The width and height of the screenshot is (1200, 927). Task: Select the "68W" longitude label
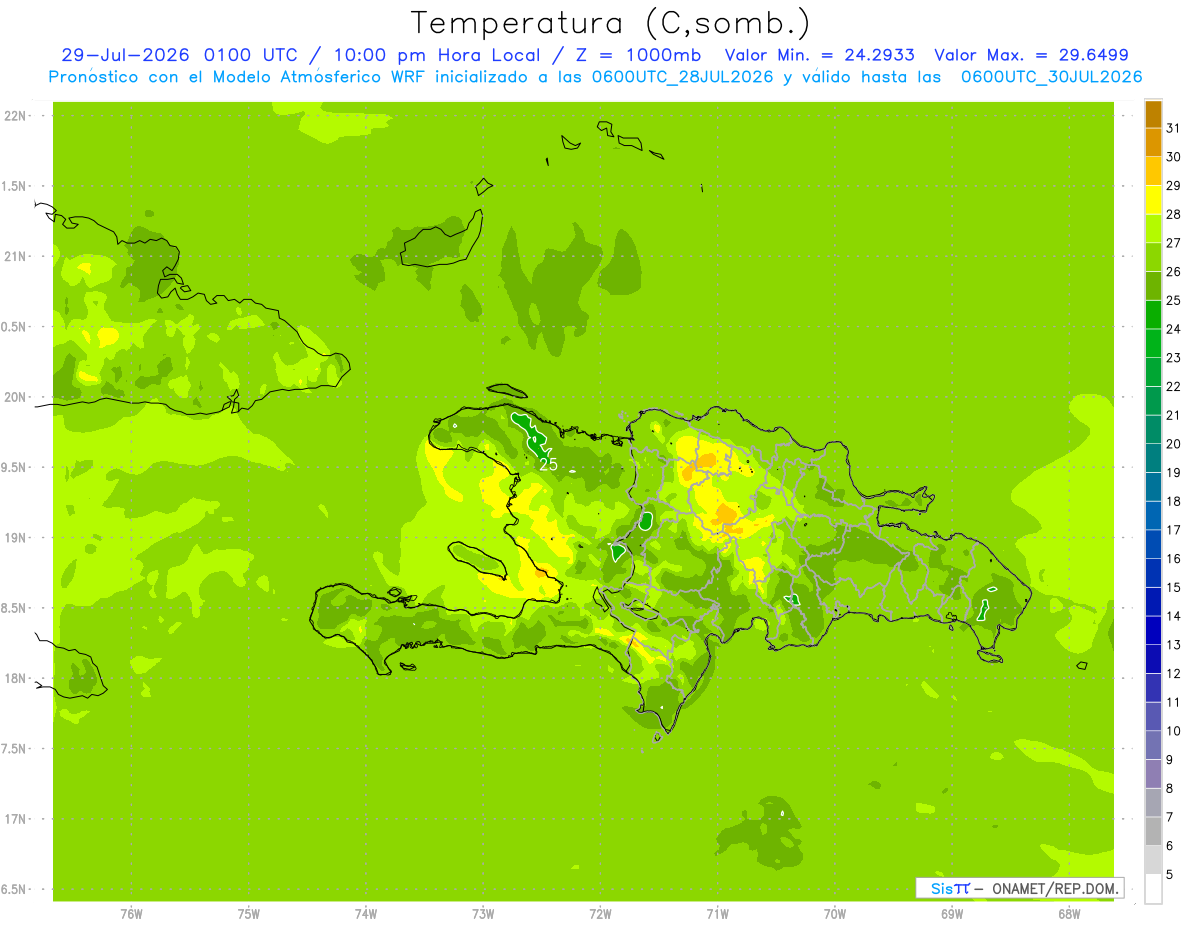(x=1068, y=914)
